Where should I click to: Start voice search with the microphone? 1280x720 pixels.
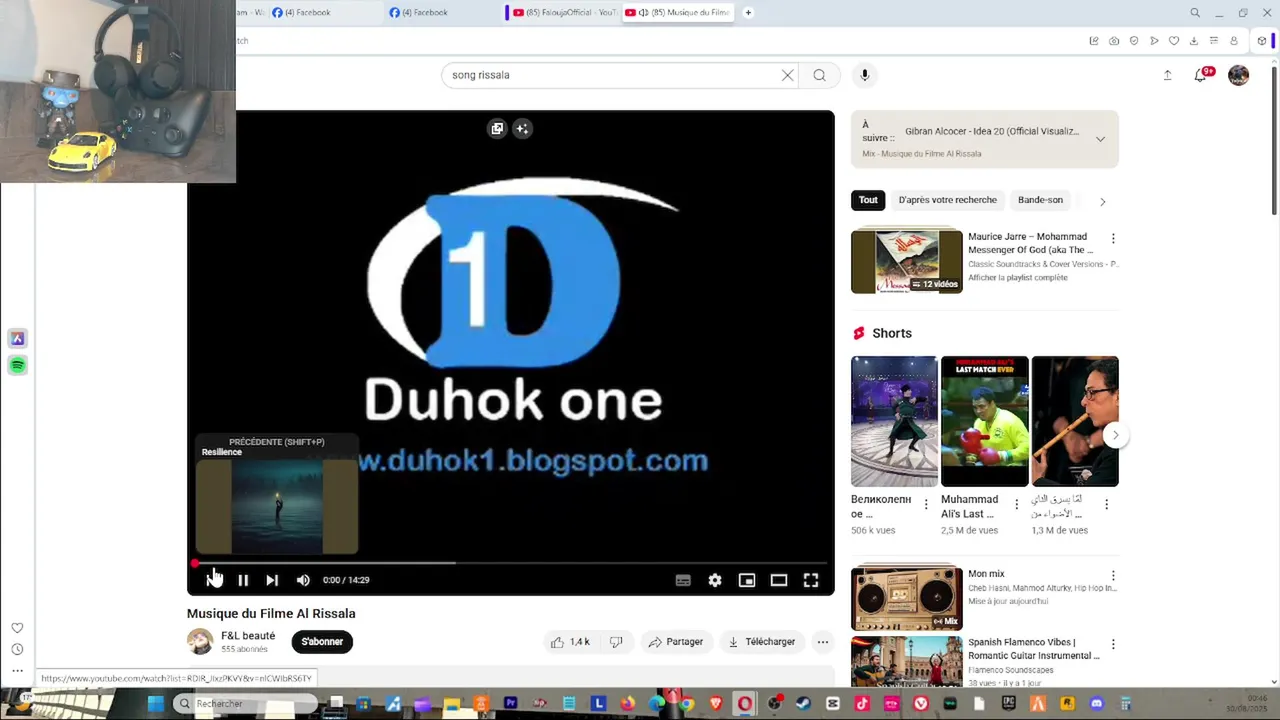(865, 75)
